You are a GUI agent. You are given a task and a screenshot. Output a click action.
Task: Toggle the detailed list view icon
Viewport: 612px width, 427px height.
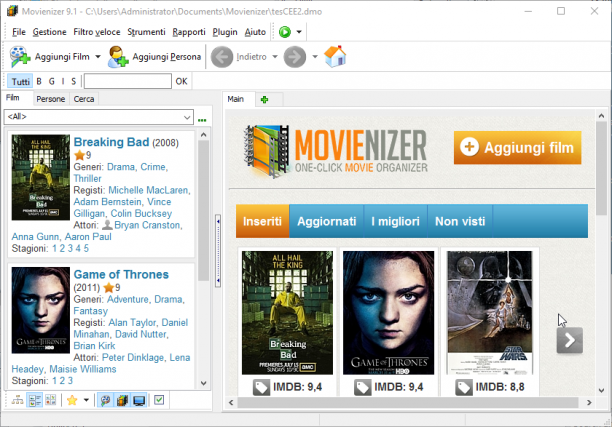click(34, 400)
